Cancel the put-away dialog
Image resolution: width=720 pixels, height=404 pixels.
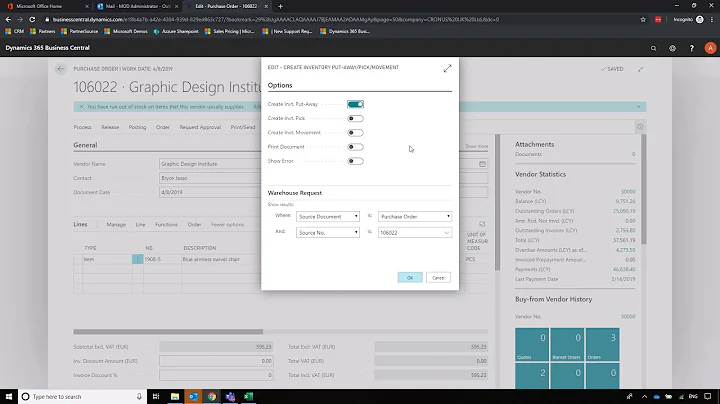[x=438, y=277]
